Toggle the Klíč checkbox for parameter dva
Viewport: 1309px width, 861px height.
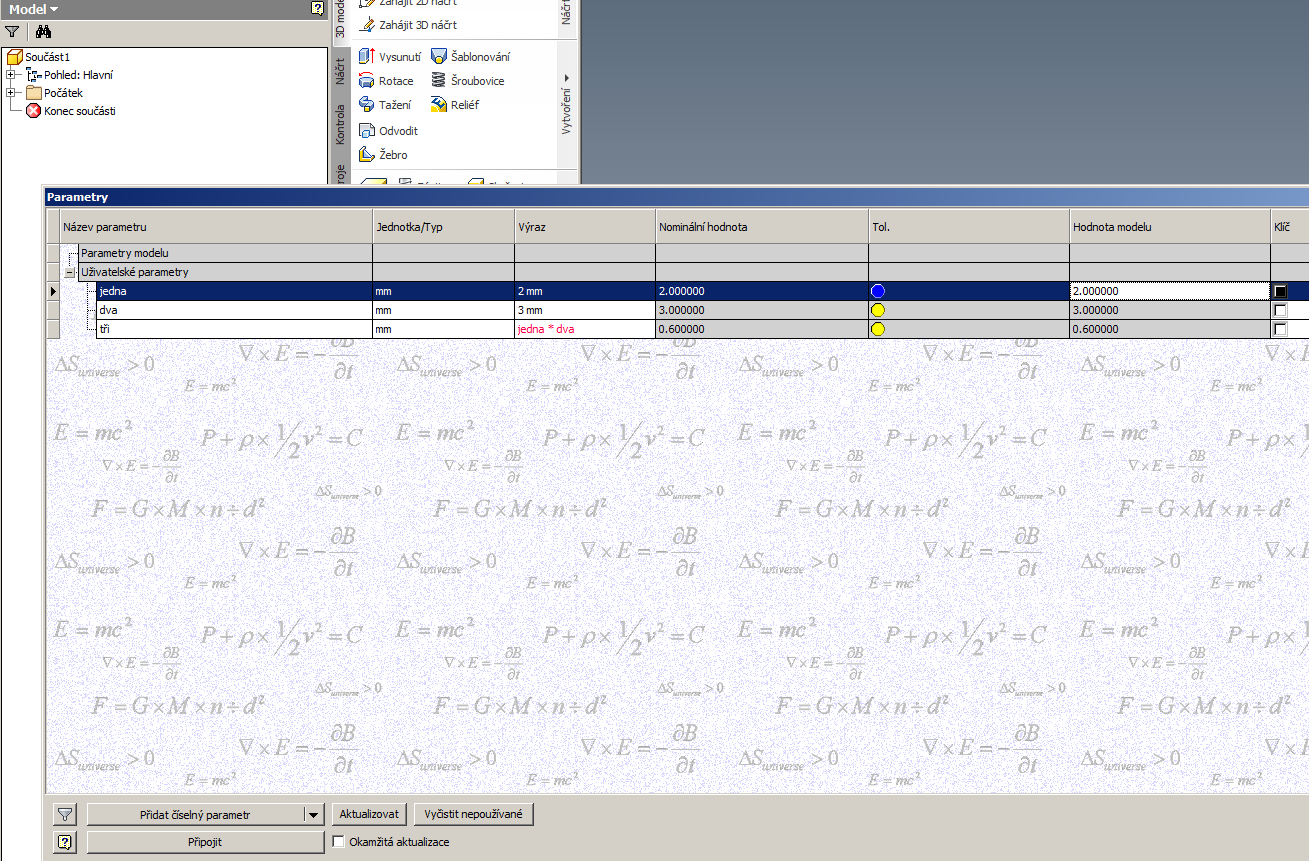pyautogui.click(x=1280, y=310)
